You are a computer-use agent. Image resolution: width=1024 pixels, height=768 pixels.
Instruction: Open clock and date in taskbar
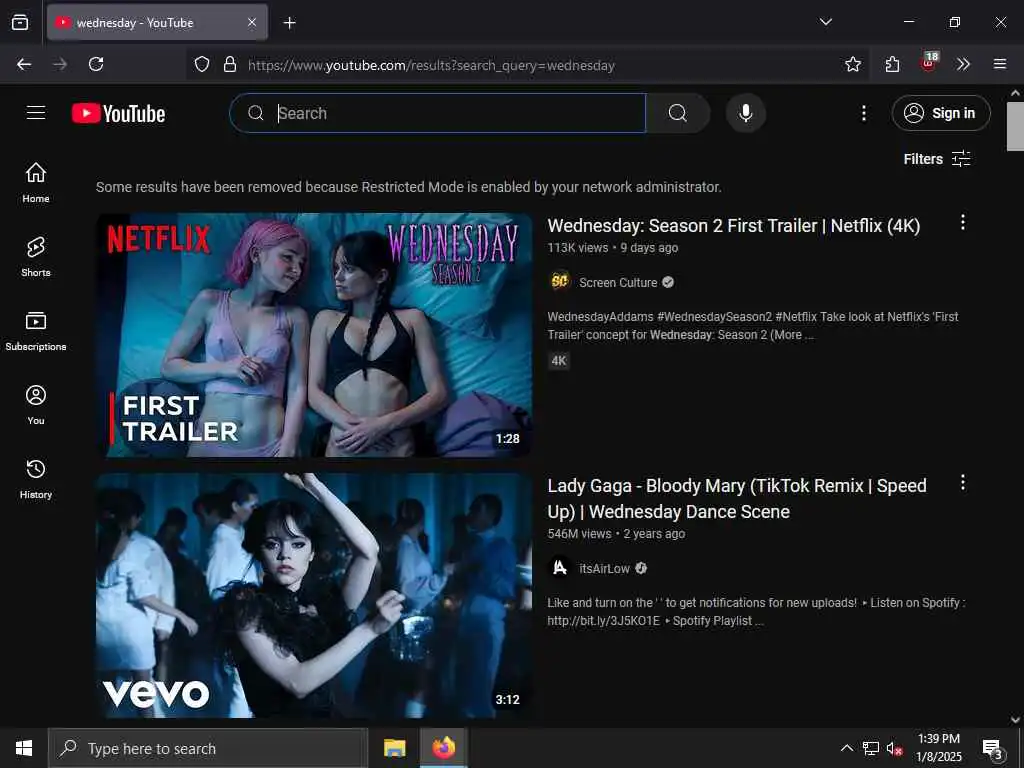click(x=938, y=748)
